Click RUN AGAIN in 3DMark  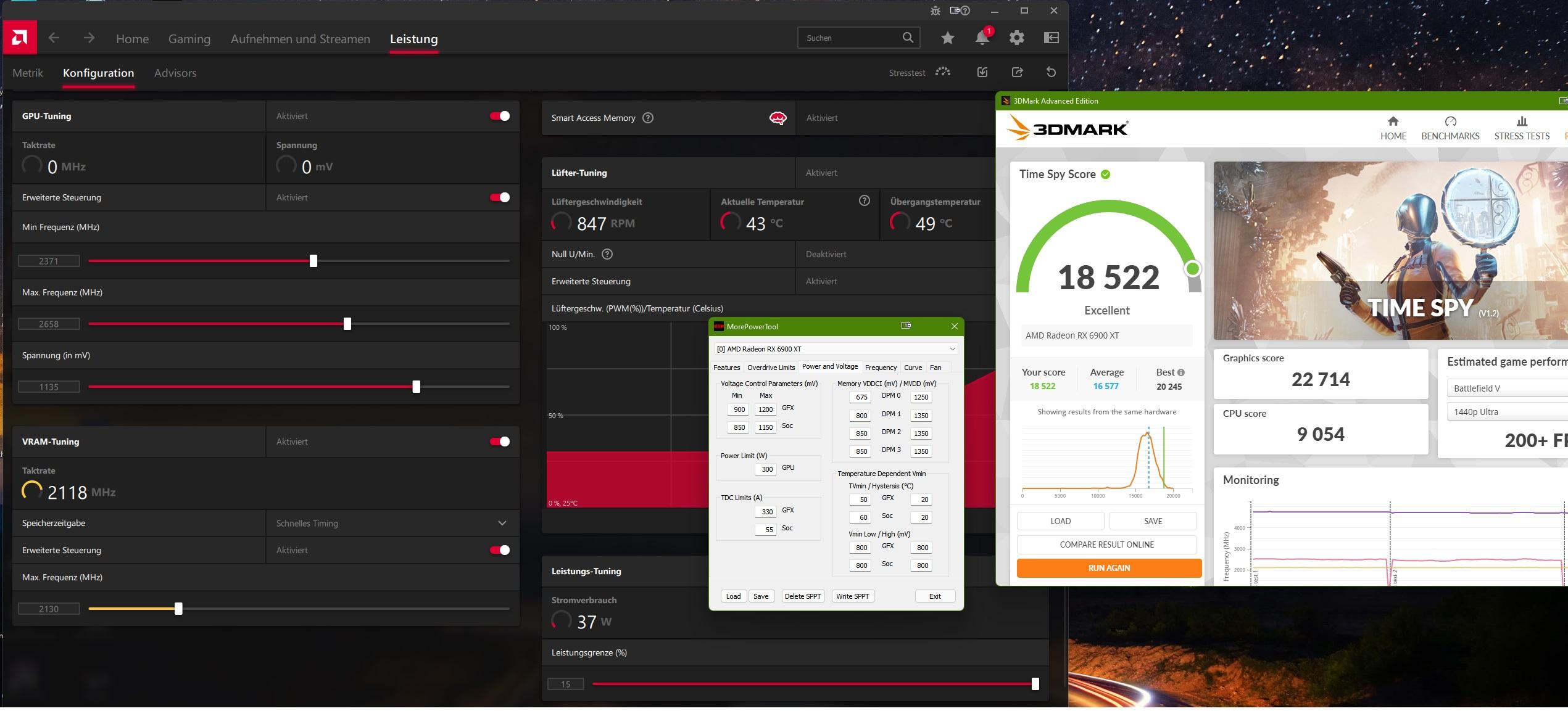click(x=1109, y=568)
